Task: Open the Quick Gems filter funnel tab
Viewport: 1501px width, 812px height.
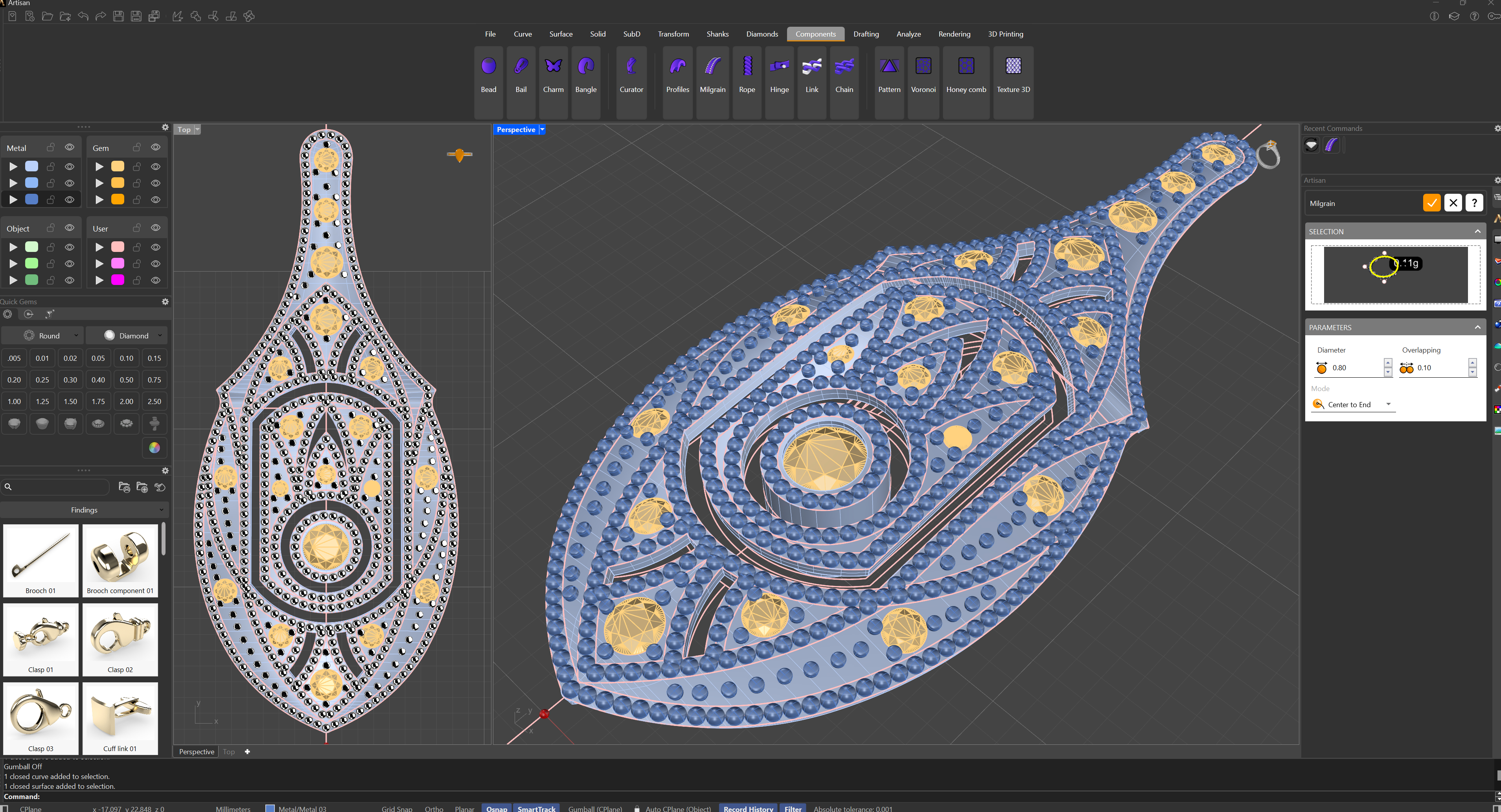Action: coord(50,314)
